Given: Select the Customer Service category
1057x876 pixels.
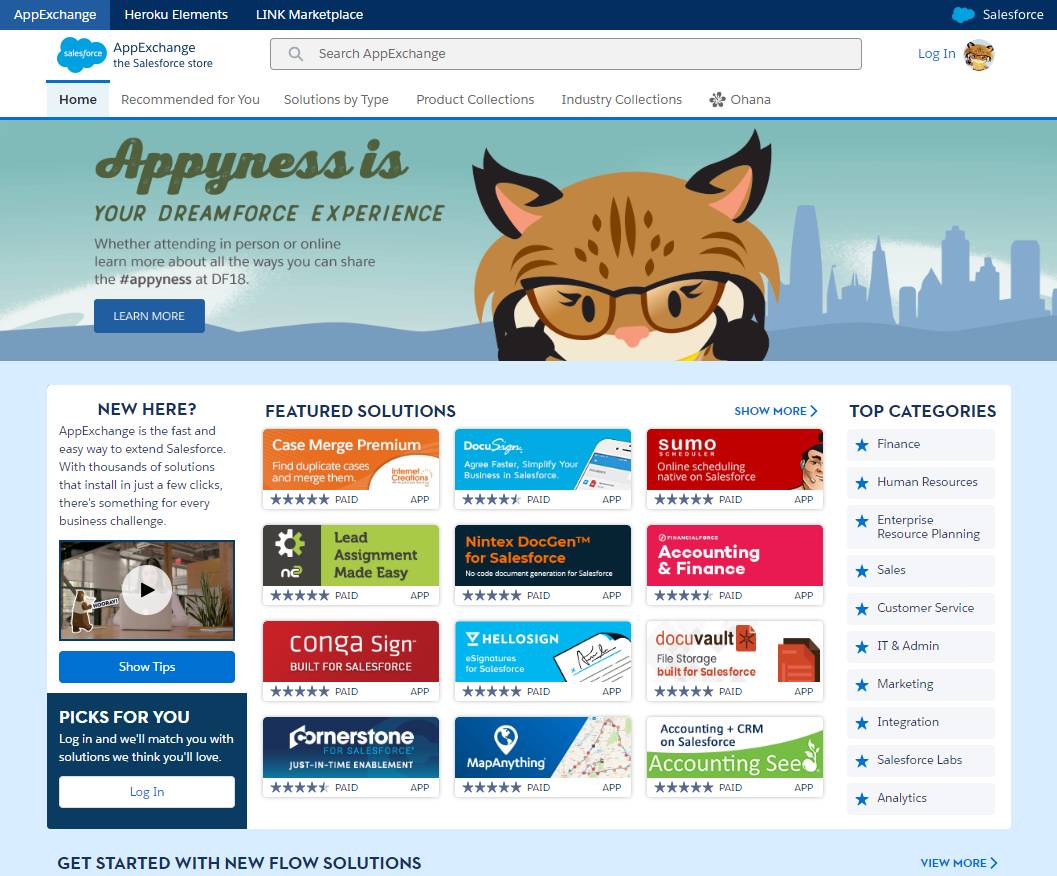Looking at the screenshot, I should click(x=921, y=608).
